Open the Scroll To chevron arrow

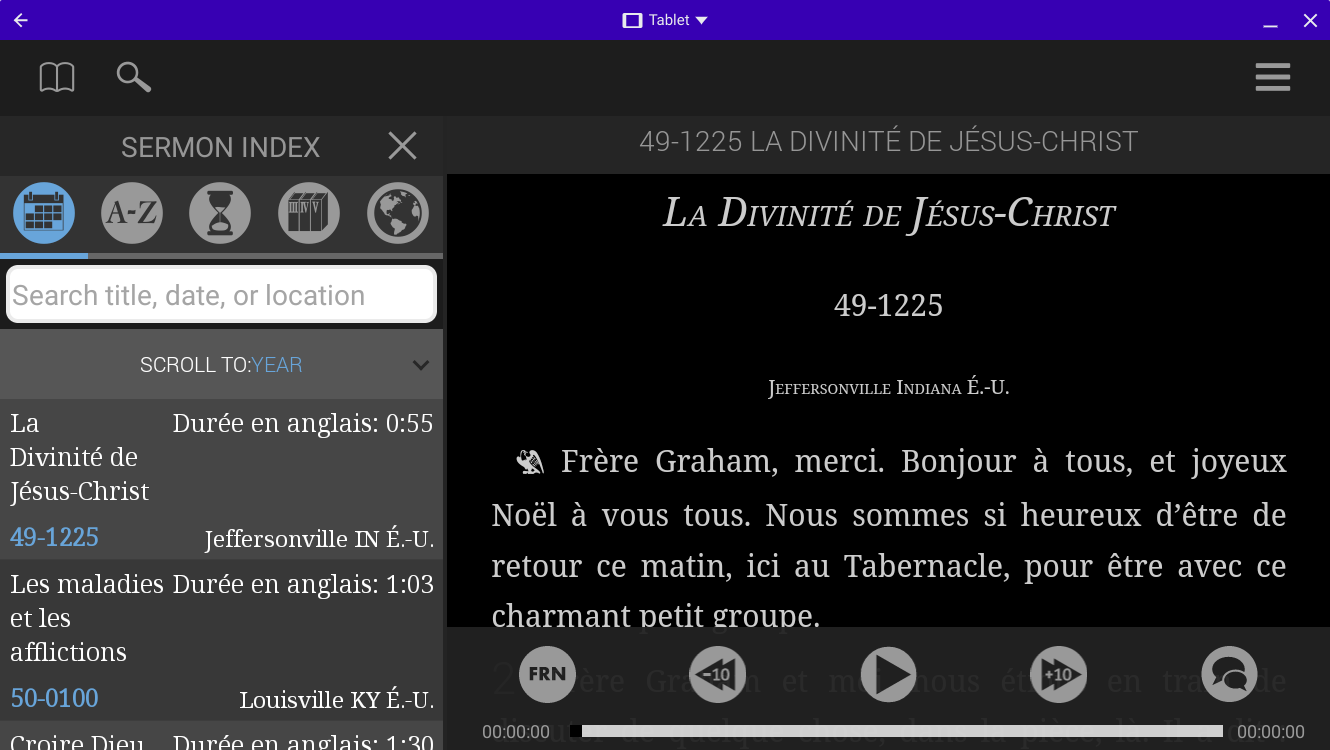421,365
